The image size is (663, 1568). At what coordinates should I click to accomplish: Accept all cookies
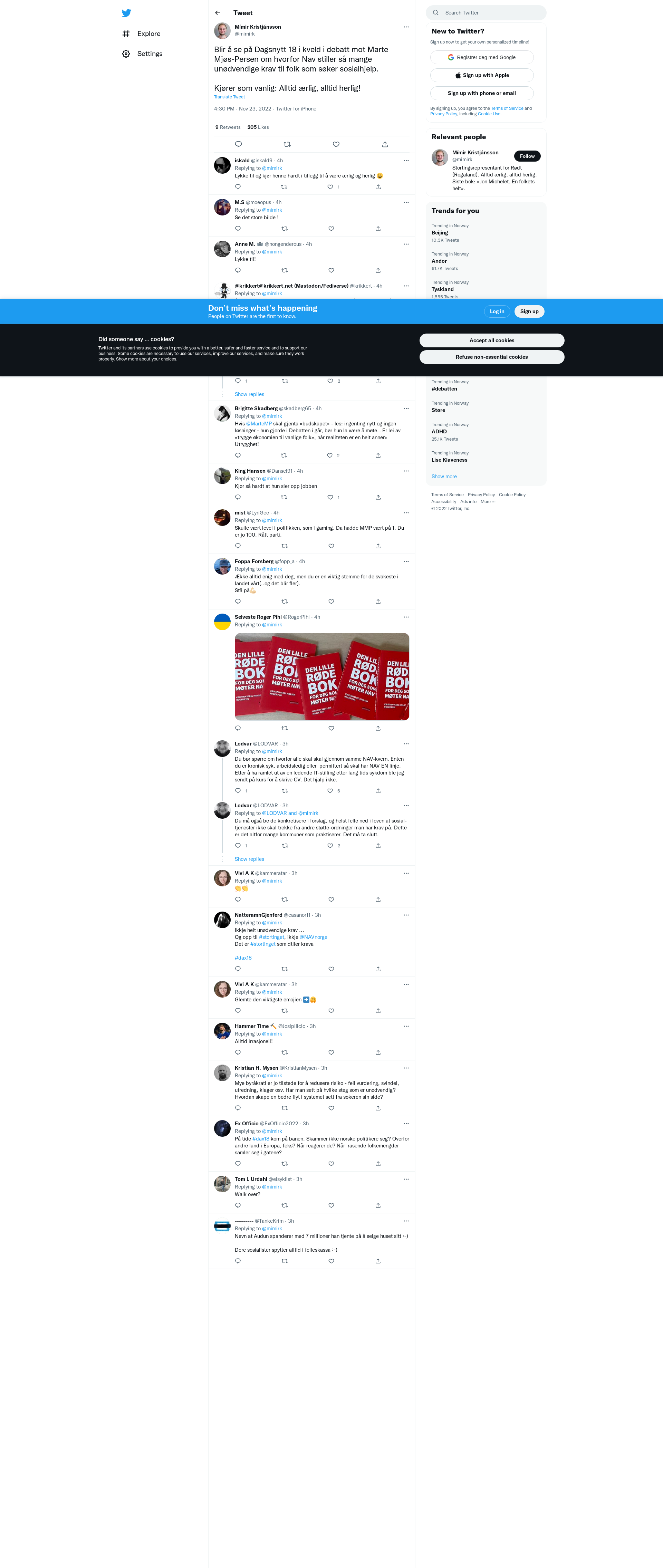(x=492, y=340)
